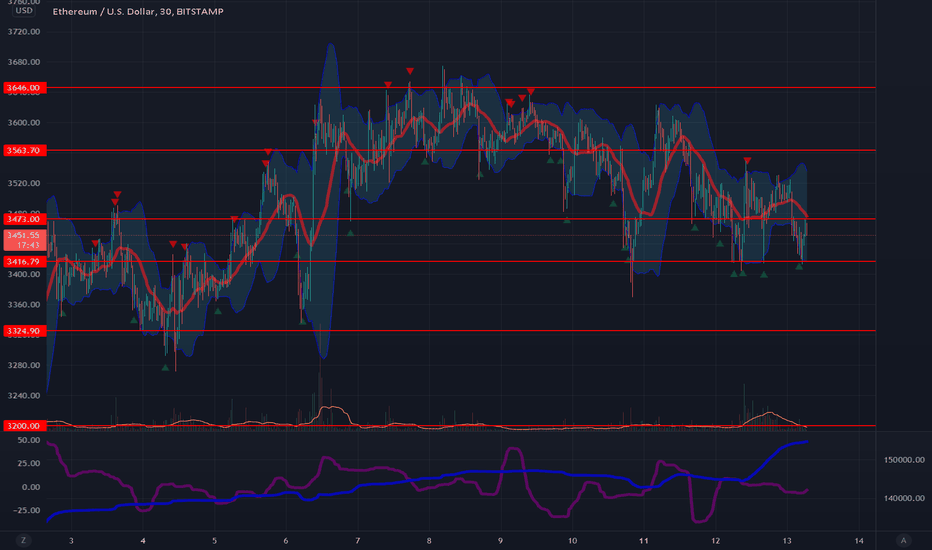The image size is (932, 550).
Task: Click the 3451.55 current price label
Action: pyautogui.click(x=24, y=240)
